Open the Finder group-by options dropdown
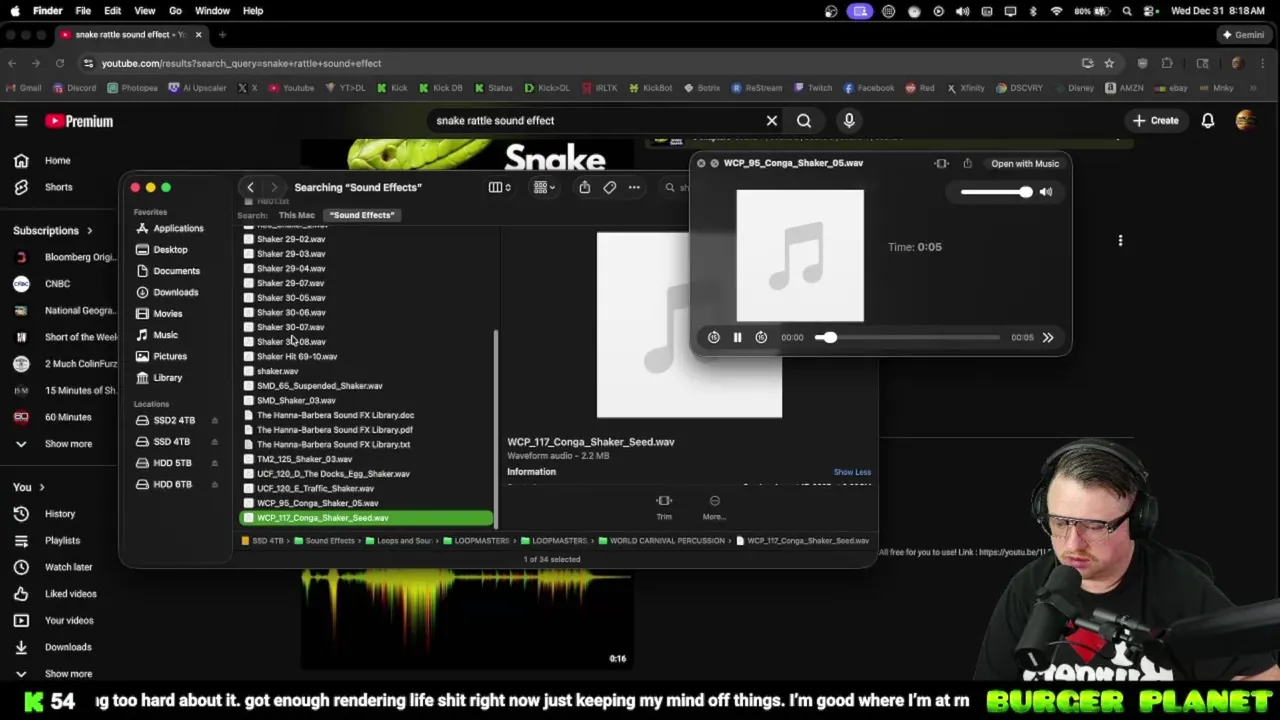The height and width of the screenshot is (720, 1280). (x=544, y=187)
